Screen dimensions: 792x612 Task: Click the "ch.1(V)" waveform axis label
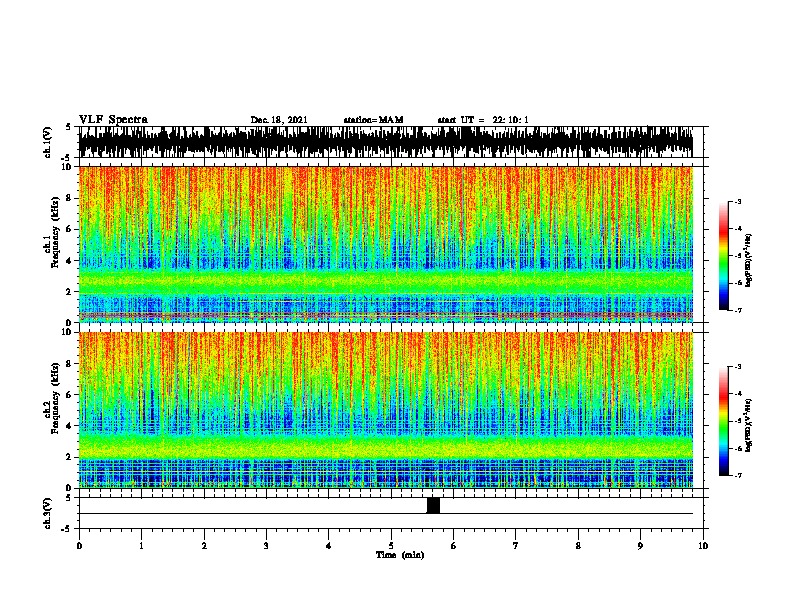pyautogui.click(x=48, y=142)
